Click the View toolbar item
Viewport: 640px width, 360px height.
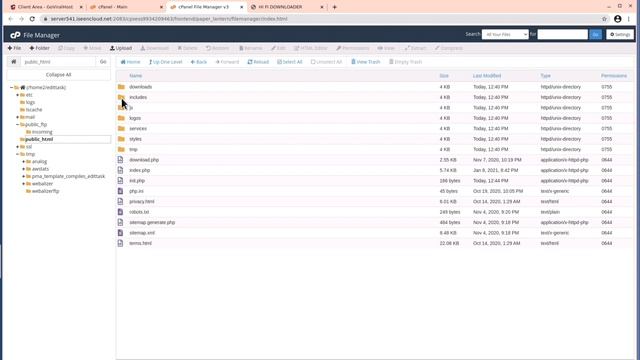386,48
